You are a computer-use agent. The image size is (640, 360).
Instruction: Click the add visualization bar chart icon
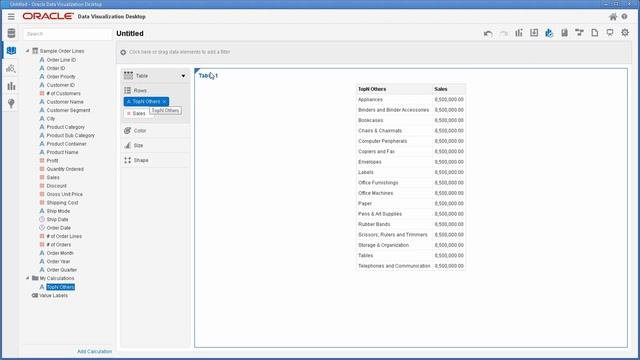pos(519,33)
